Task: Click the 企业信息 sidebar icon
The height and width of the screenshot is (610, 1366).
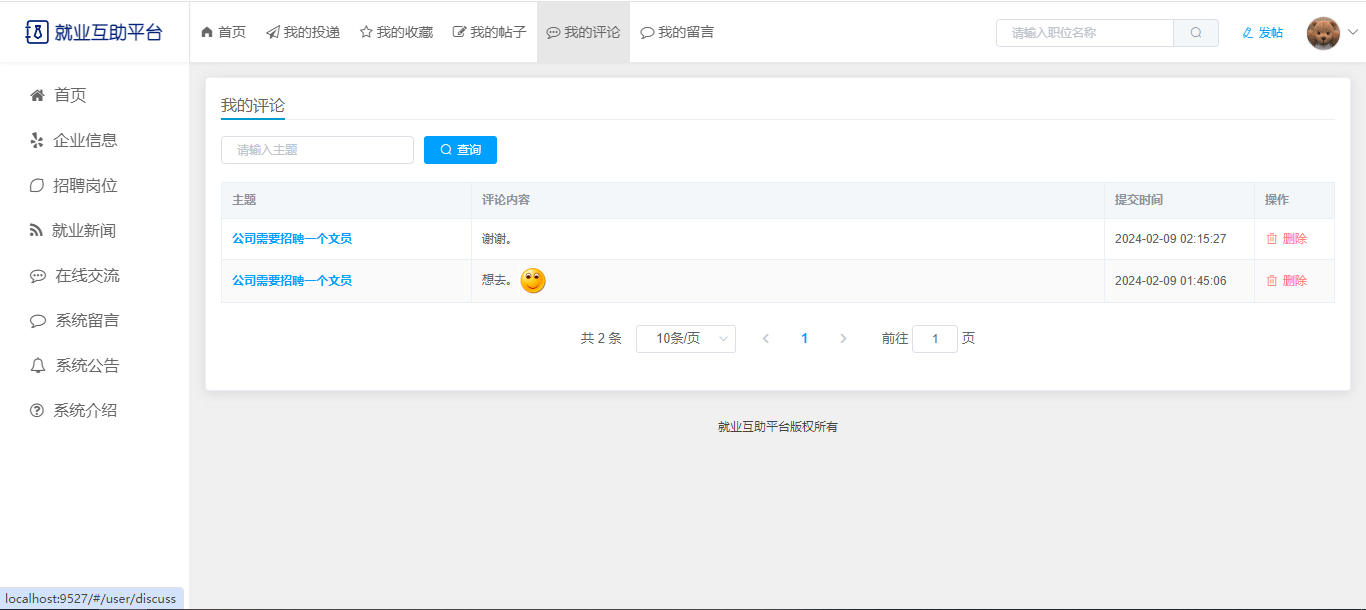Action: click(x=37, y=140)
